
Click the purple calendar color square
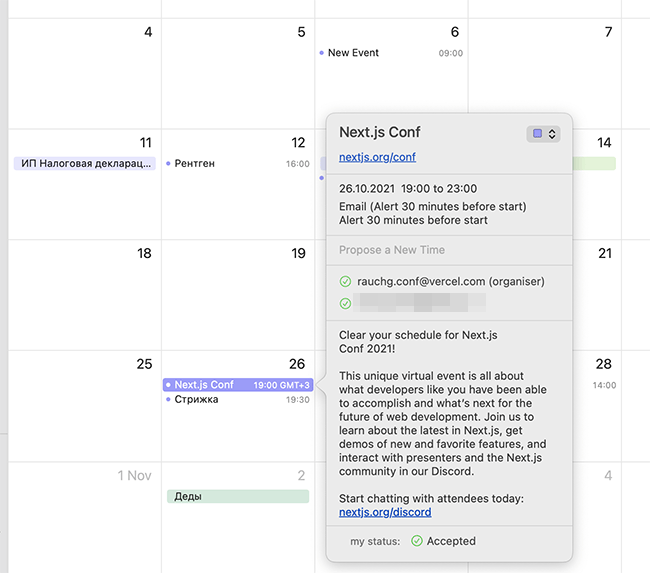(x=538, y=134)
